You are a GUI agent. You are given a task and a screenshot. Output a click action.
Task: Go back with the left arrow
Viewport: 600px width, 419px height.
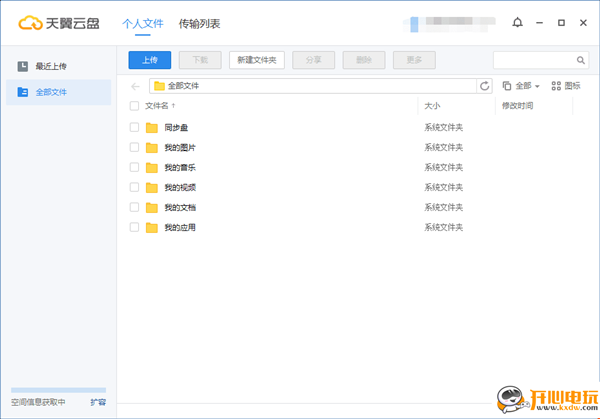tap(135, 86)
